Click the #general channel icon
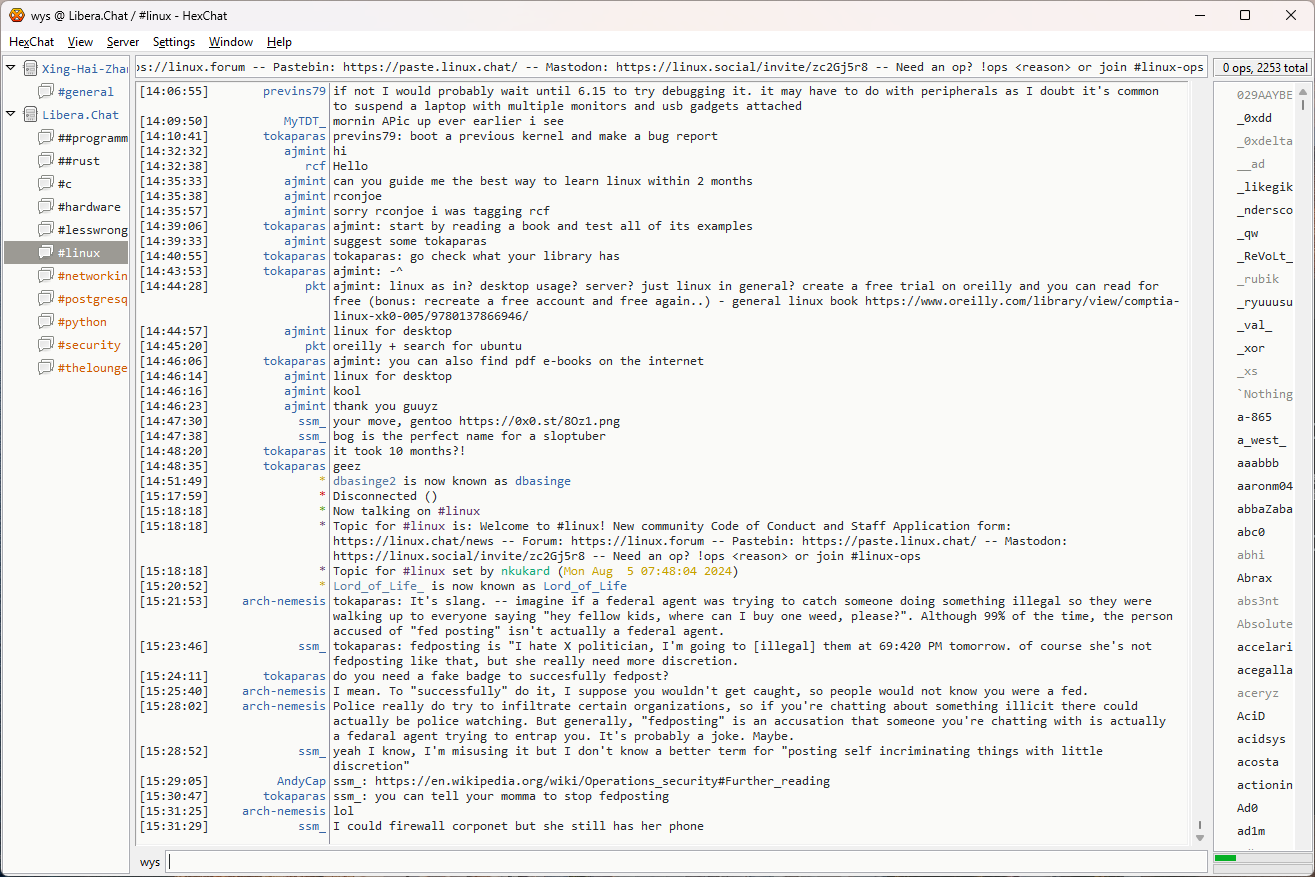The image size is (1315, 877). point(45,92)
